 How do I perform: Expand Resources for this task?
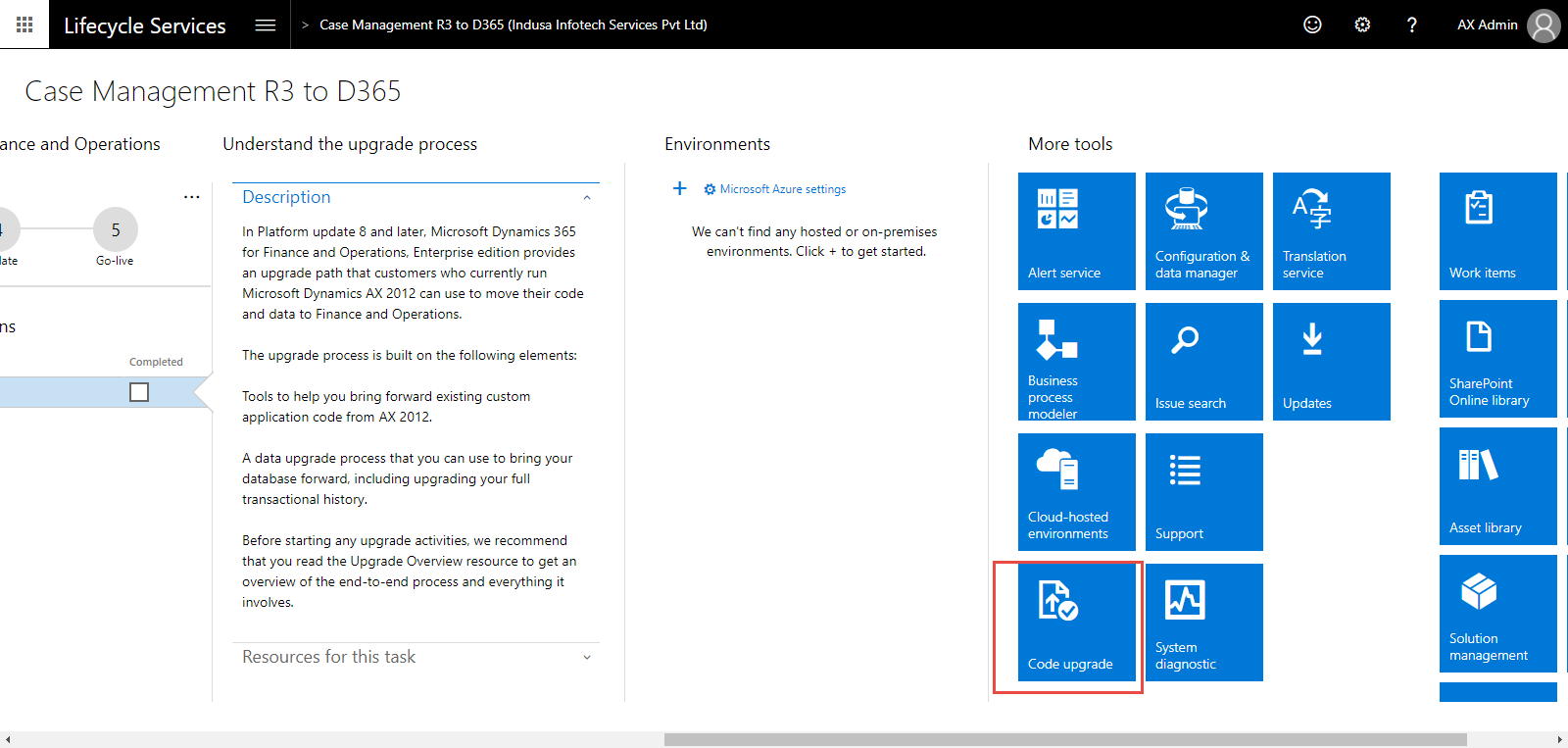click(587, 658)
